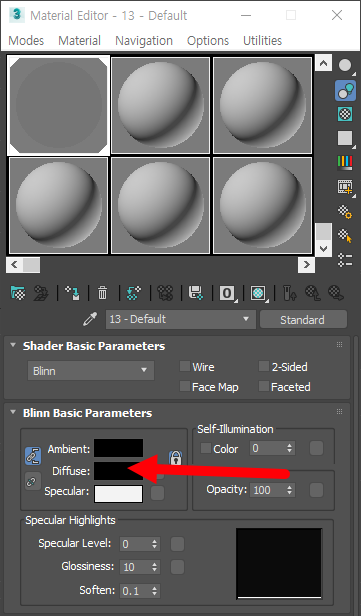Click sample slots scroll left arrow
The image size is (361, 616).
pos(14,265)
